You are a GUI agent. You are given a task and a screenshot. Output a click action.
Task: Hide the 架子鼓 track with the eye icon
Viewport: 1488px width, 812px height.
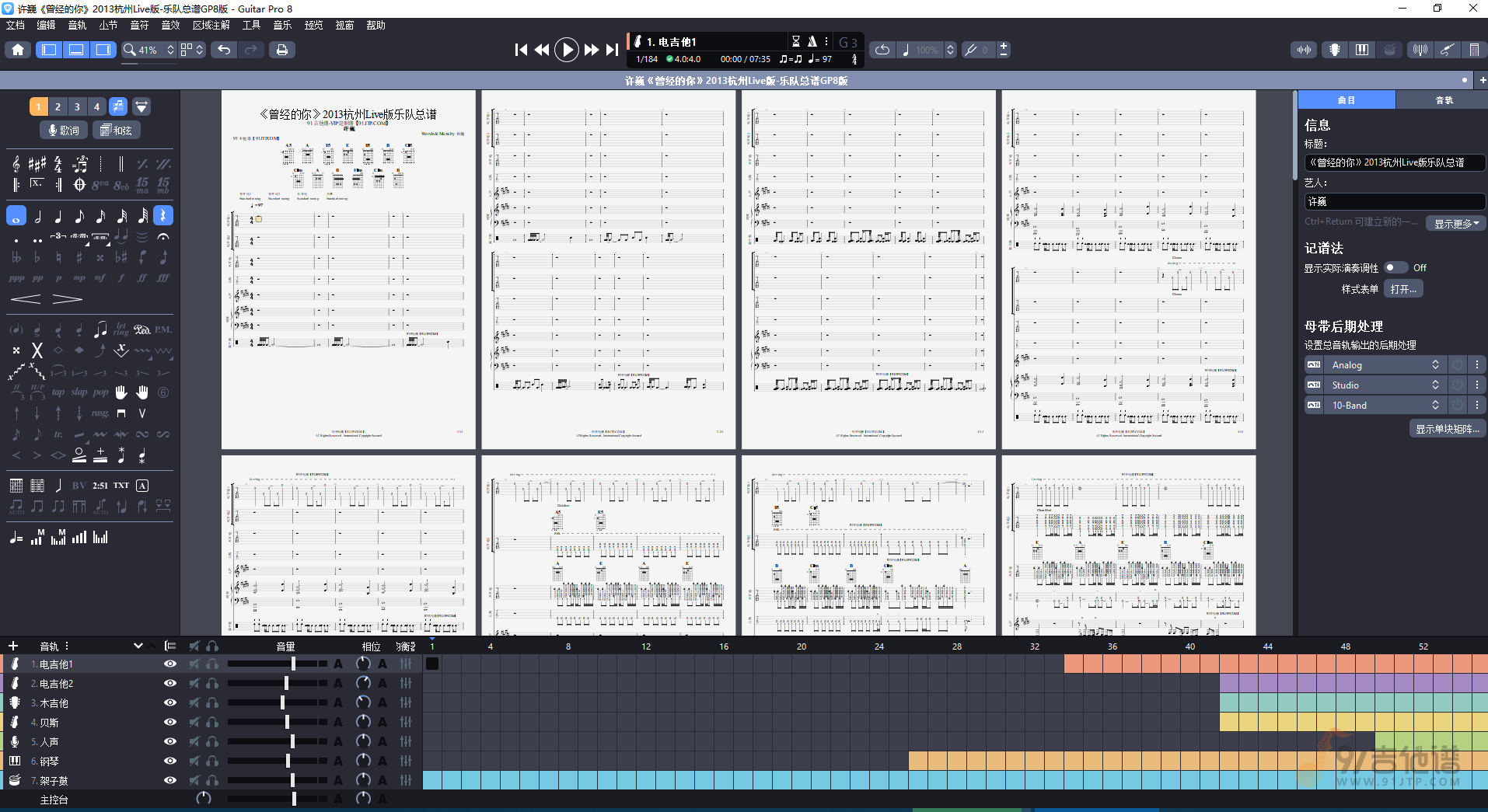click(169, 780)
